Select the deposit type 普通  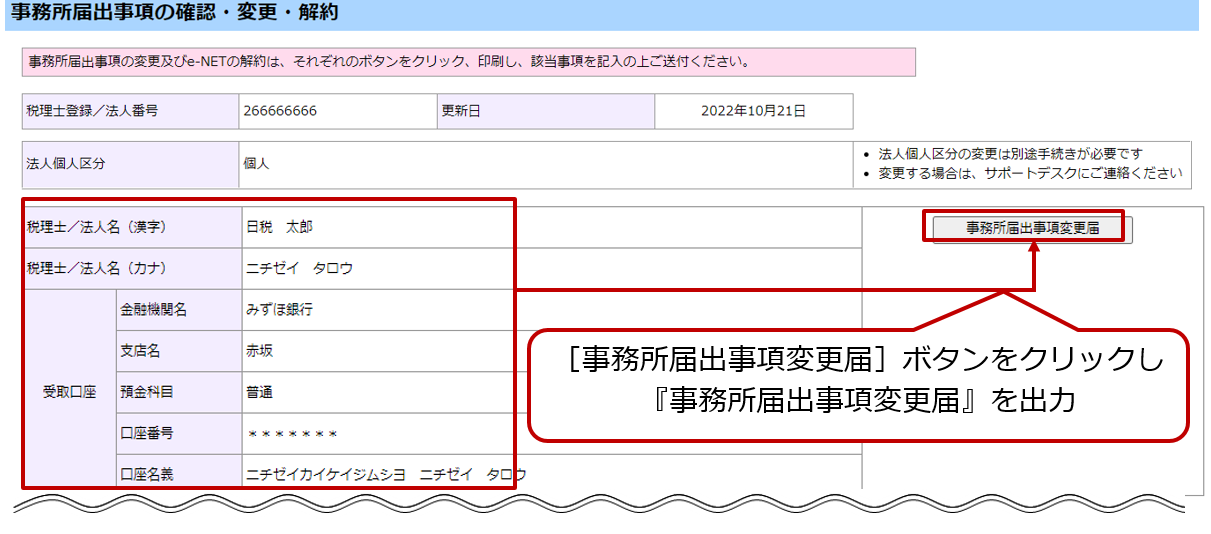coord(259,392)
